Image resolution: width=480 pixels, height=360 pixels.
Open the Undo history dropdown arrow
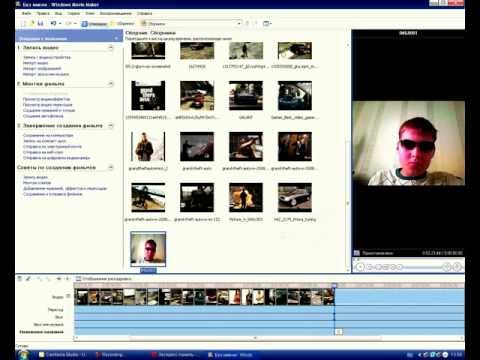pyautogui.click(x=60, y=23)
